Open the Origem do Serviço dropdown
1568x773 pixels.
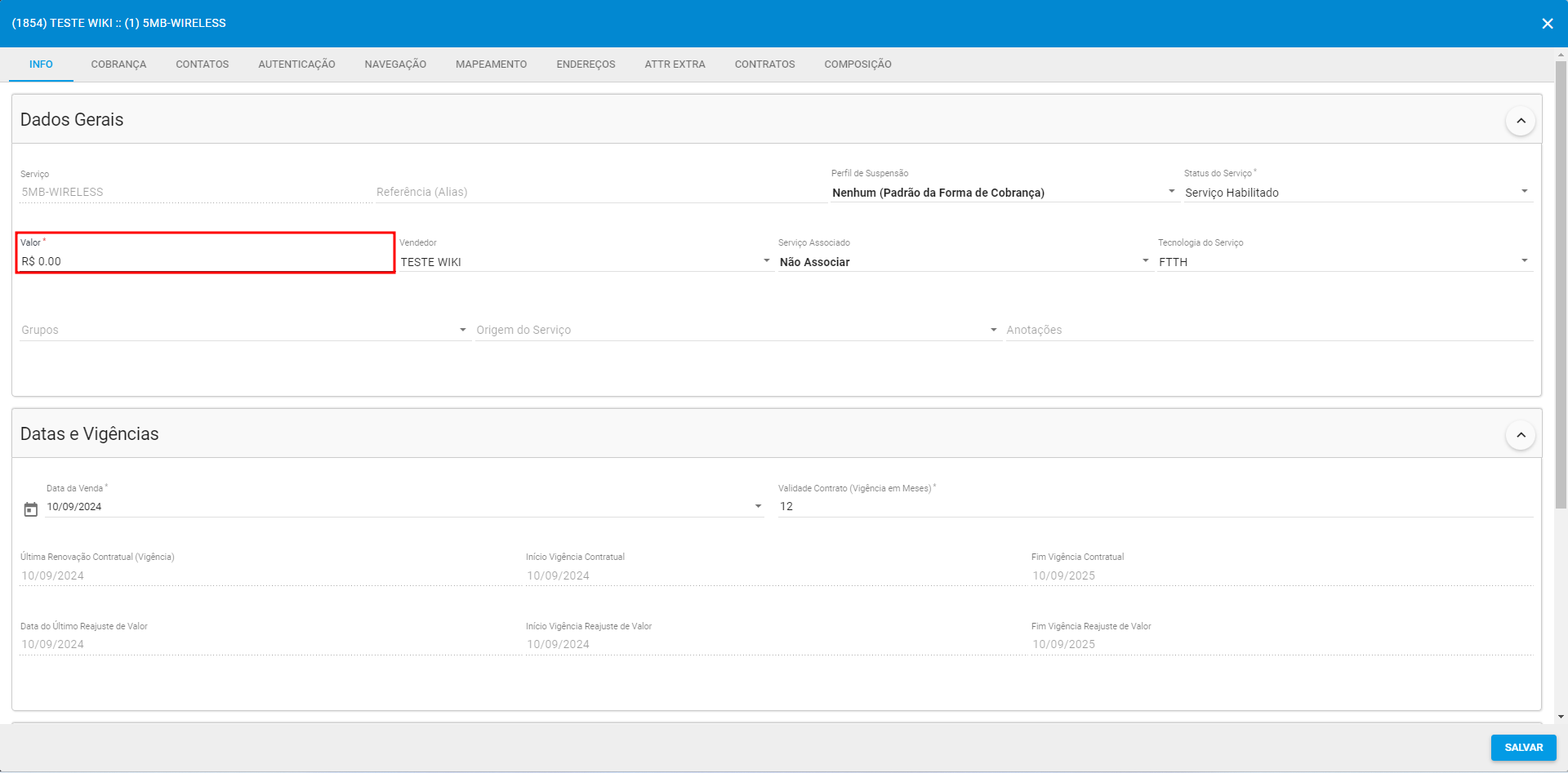[x=737, y=330]
